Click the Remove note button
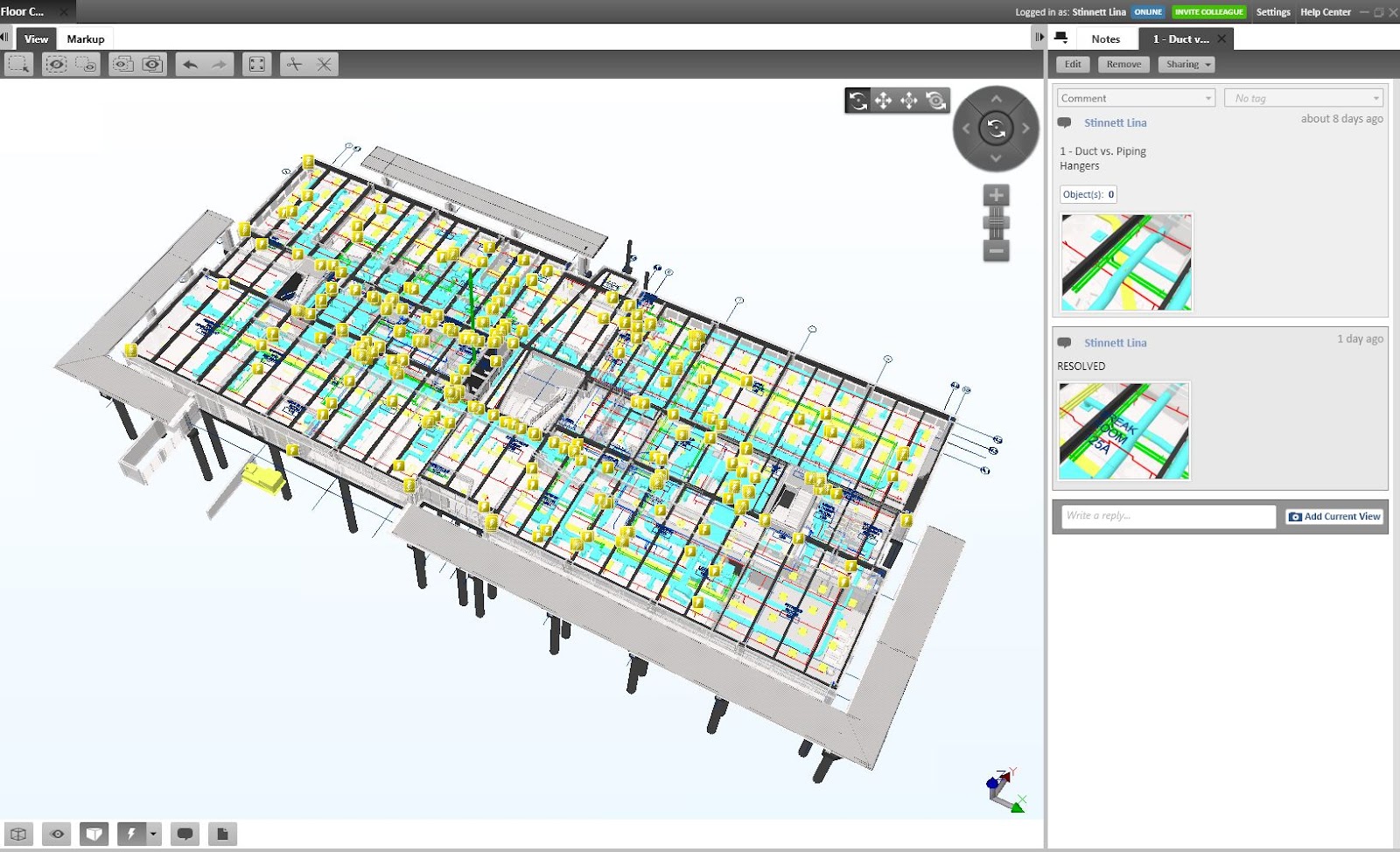Screen dimensions: 1400x852 click(x=1123, y=64)
